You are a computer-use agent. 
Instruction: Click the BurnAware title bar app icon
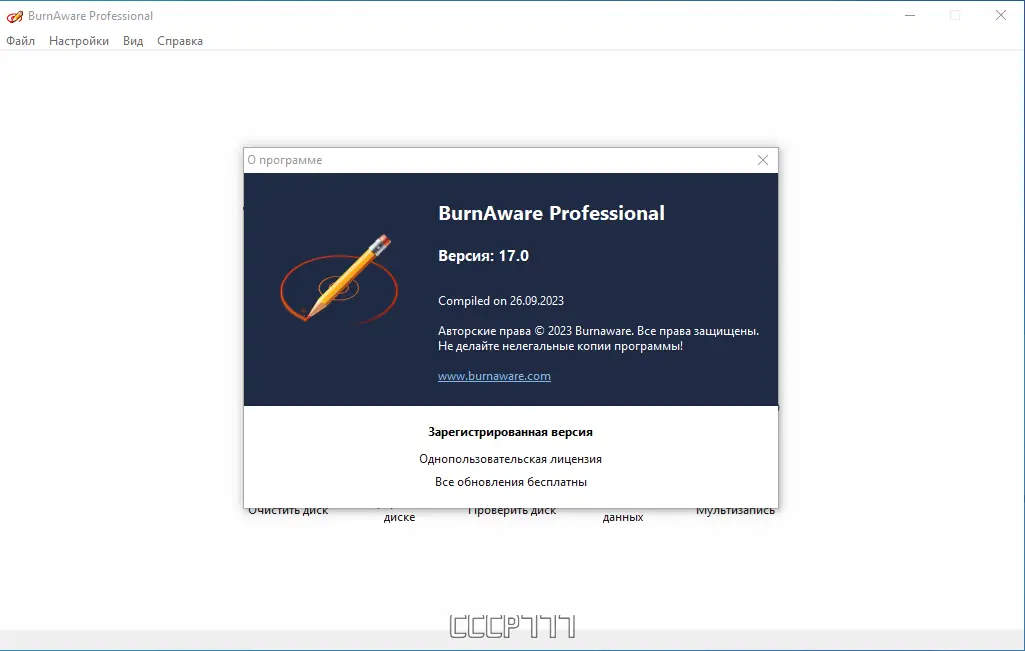(14, 16)
